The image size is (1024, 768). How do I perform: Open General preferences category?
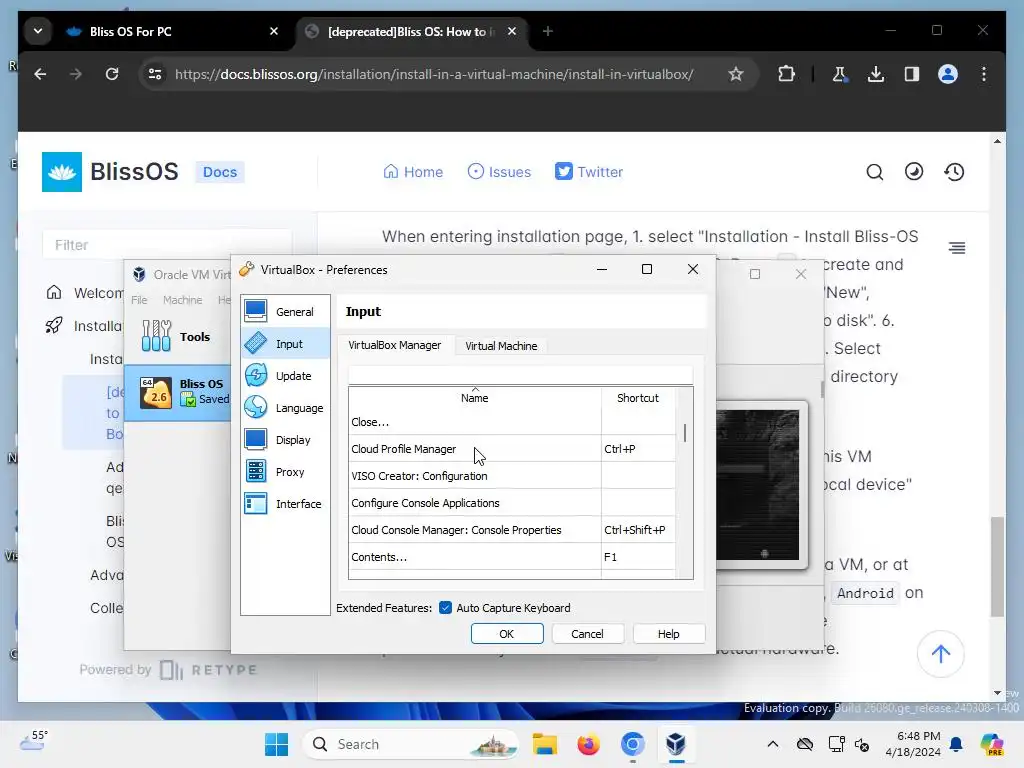[285, 312]
